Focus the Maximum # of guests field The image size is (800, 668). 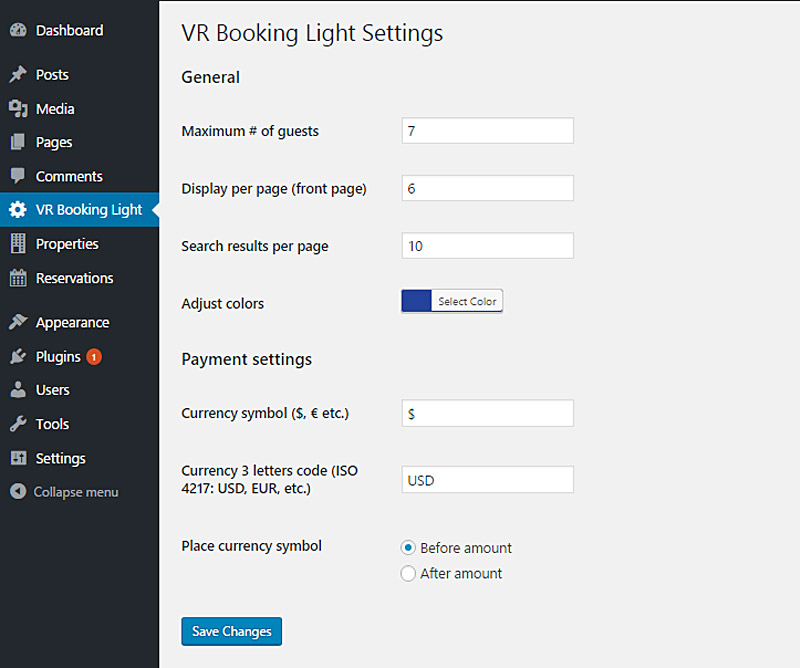(x=488, y=131)
